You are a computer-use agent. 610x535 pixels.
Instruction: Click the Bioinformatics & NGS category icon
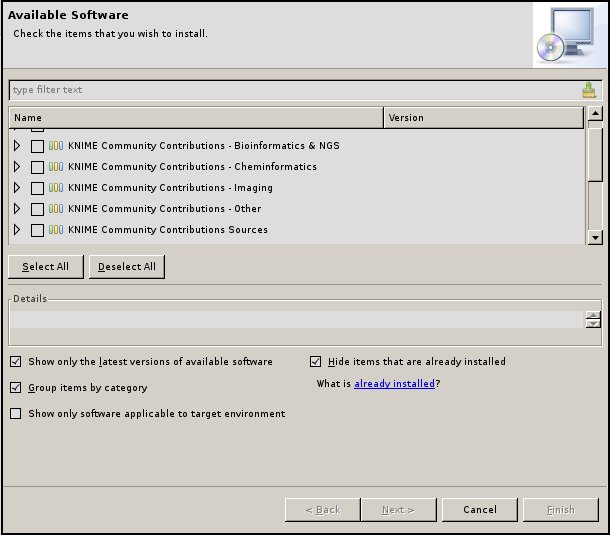coord(56,146)
